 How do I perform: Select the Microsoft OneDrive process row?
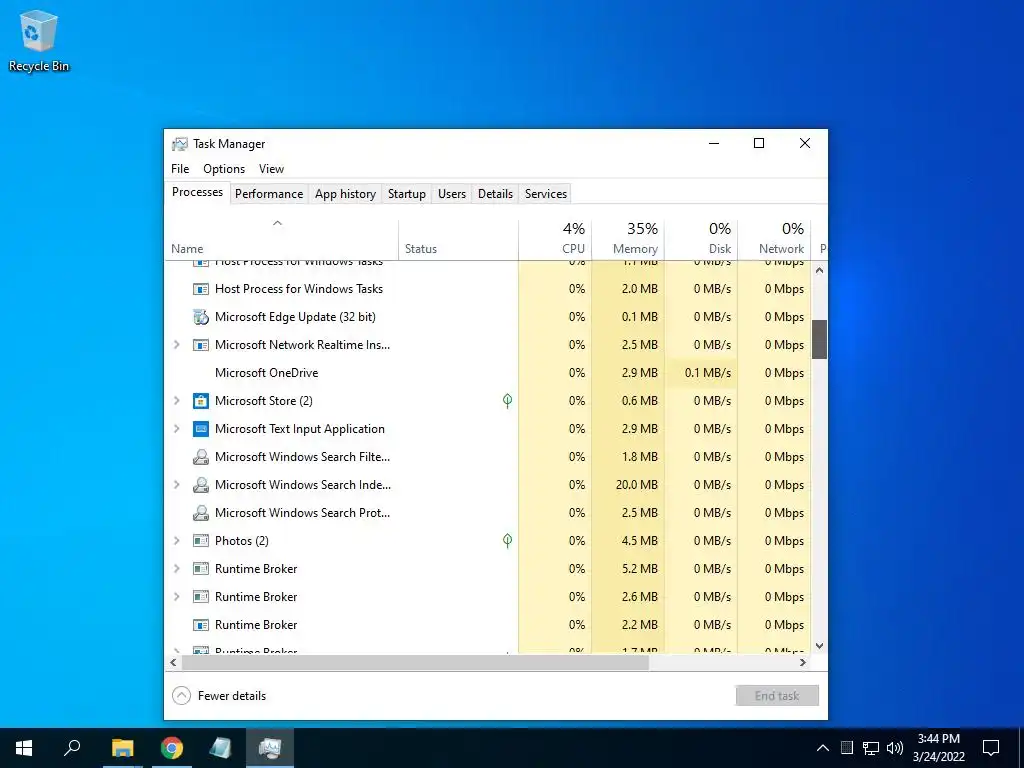(x=488, y=373)
